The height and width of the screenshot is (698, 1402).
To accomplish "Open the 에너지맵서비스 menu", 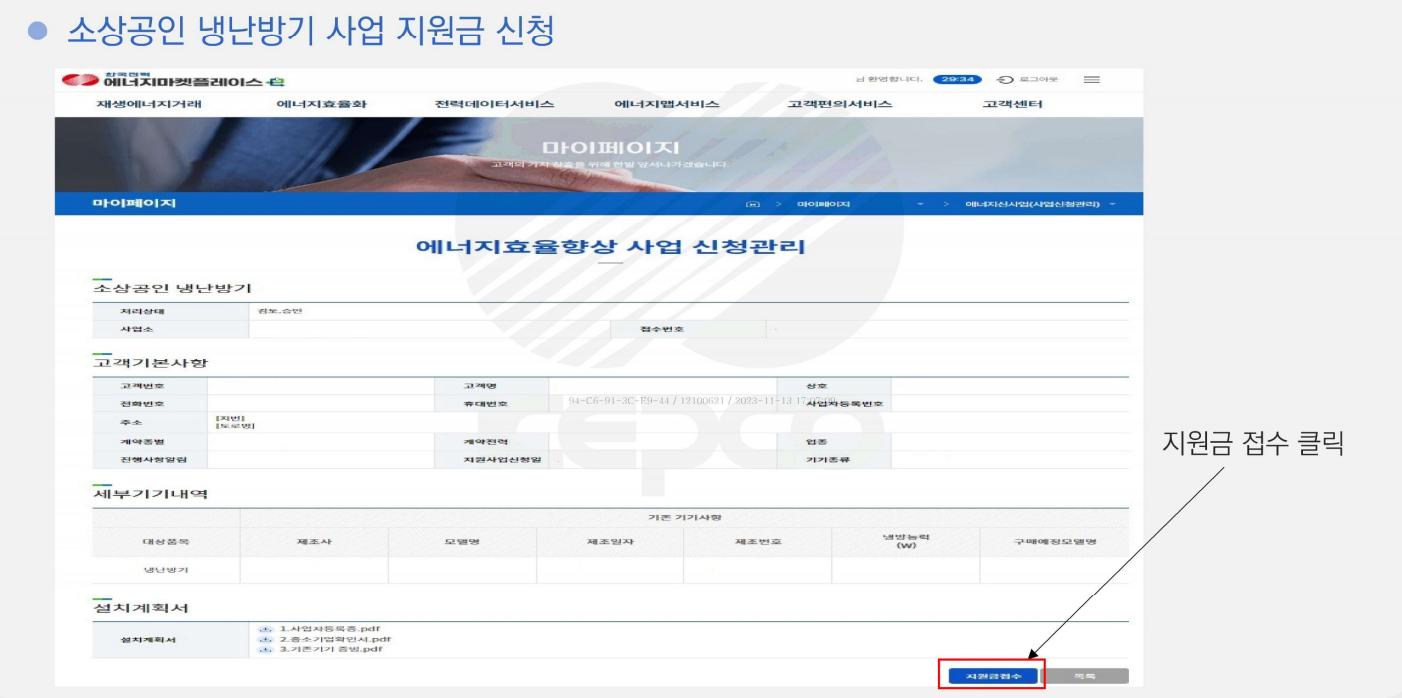I will [x=666, y=104].
